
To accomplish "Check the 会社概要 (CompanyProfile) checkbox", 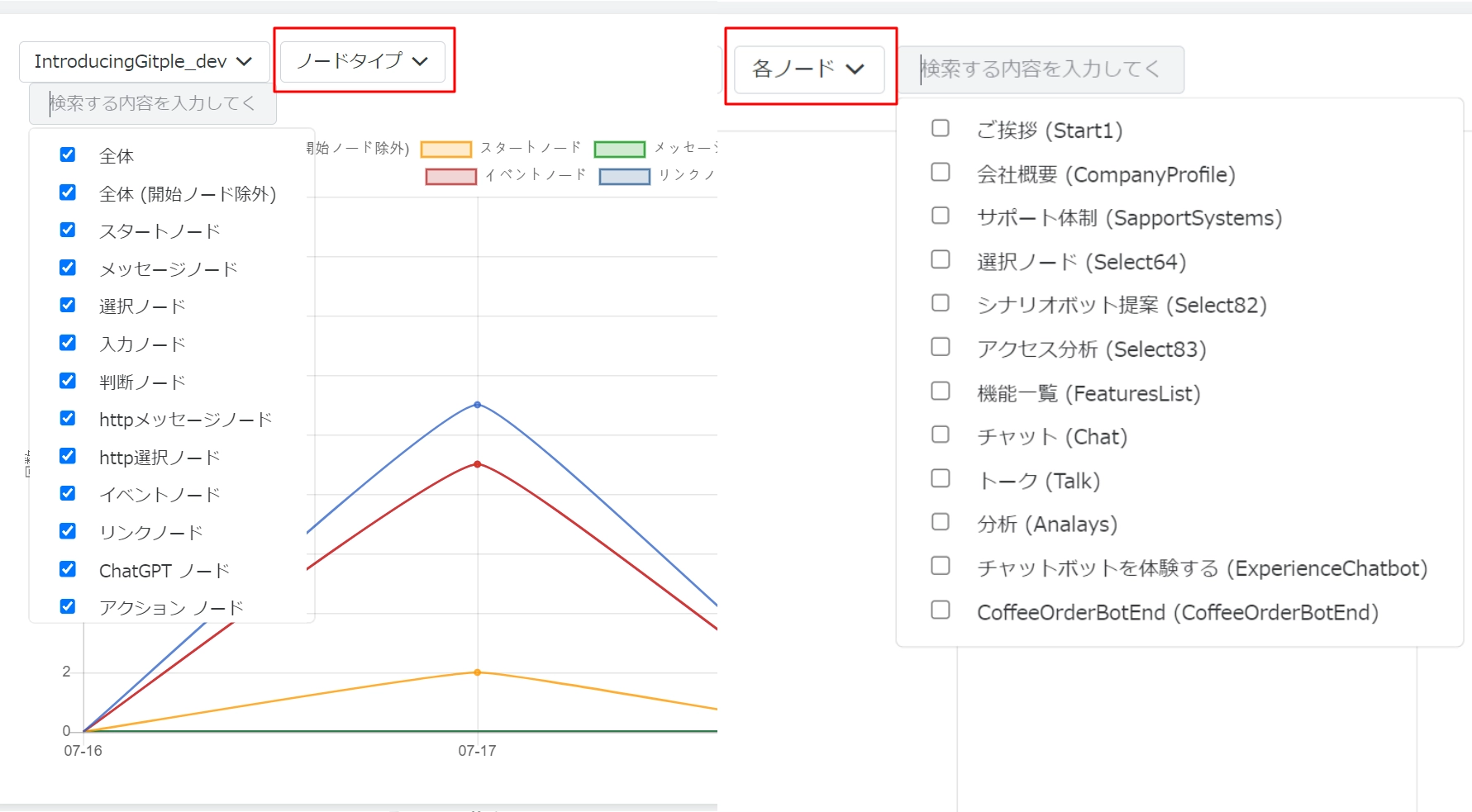I will point(941,172).
